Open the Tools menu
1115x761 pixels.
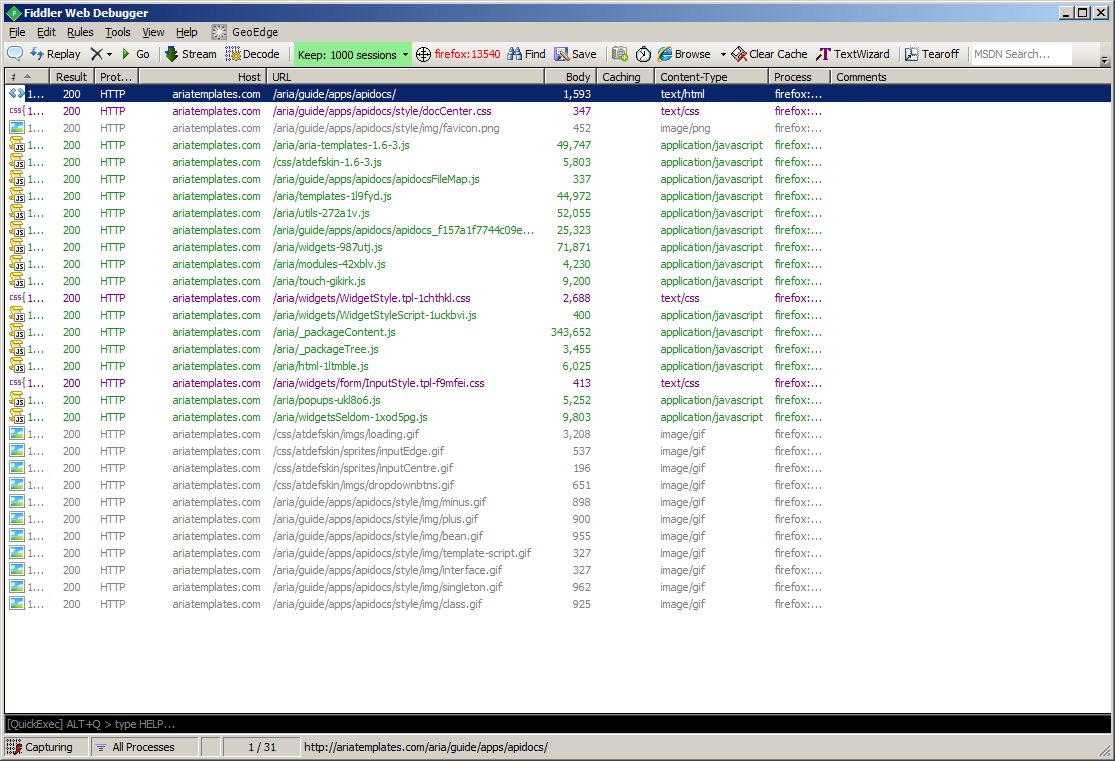(x=118, y=32)
